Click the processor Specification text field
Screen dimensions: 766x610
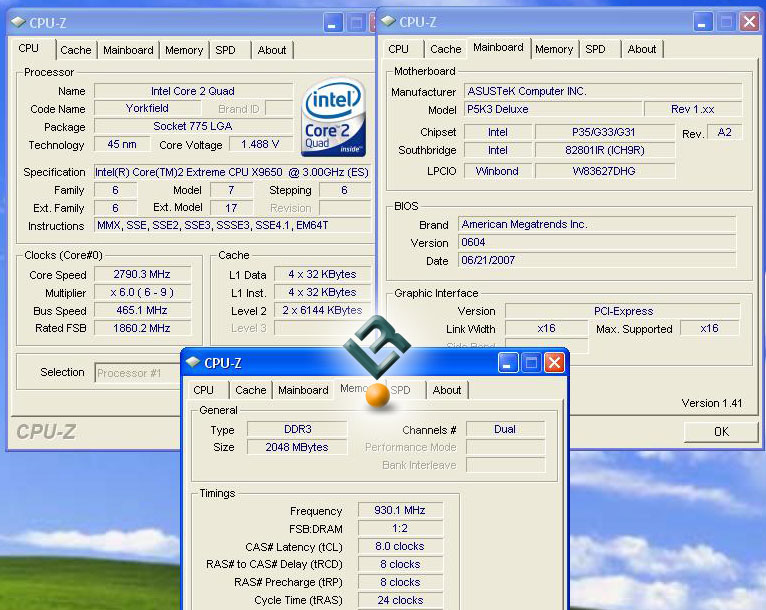point(232,172)
